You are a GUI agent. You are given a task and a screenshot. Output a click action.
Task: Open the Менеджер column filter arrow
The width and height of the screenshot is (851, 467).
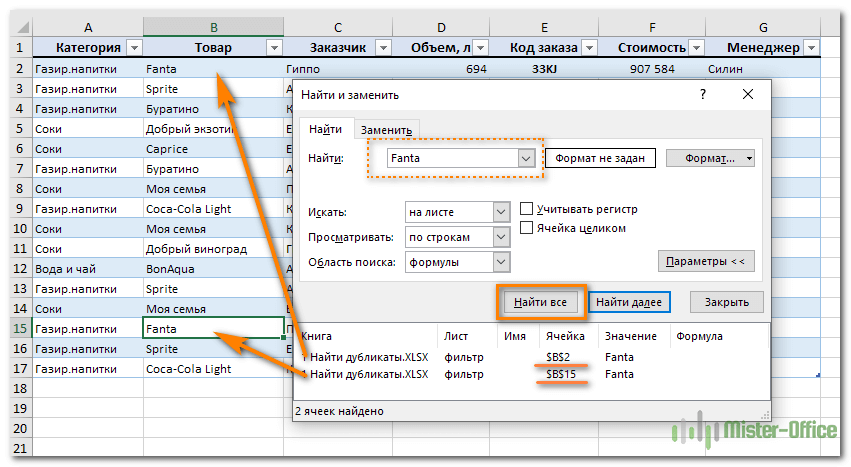point(810,48)
